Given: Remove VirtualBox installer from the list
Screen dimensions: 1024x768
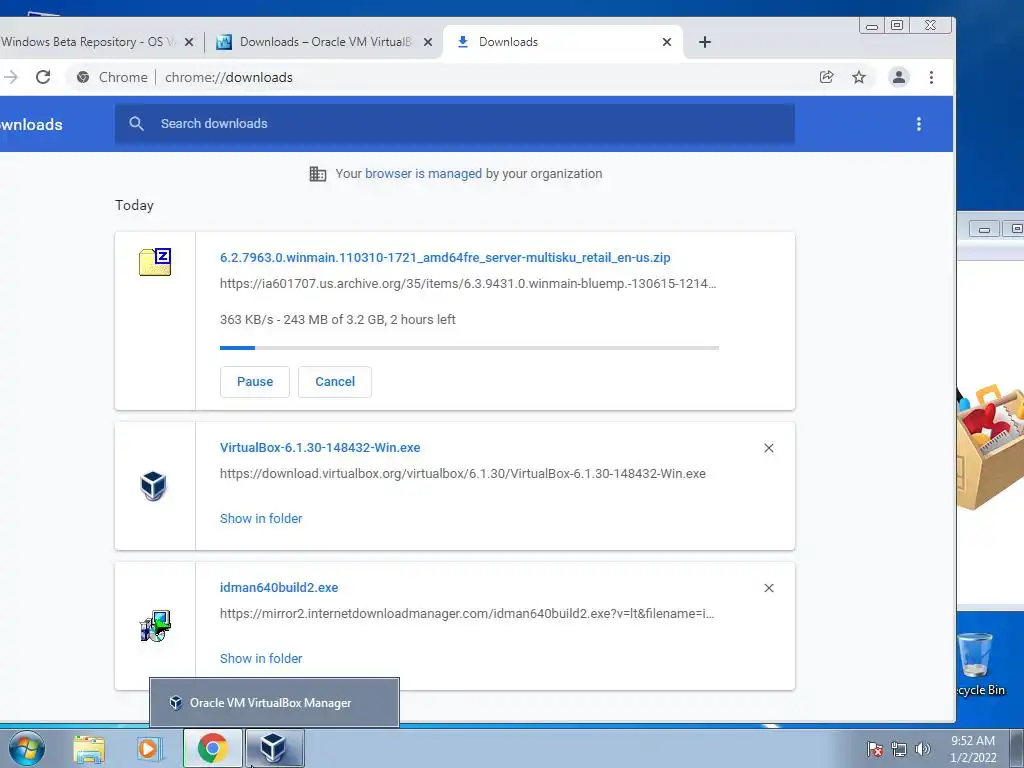Looking at the screenshot, I should [x=769, y=448].
